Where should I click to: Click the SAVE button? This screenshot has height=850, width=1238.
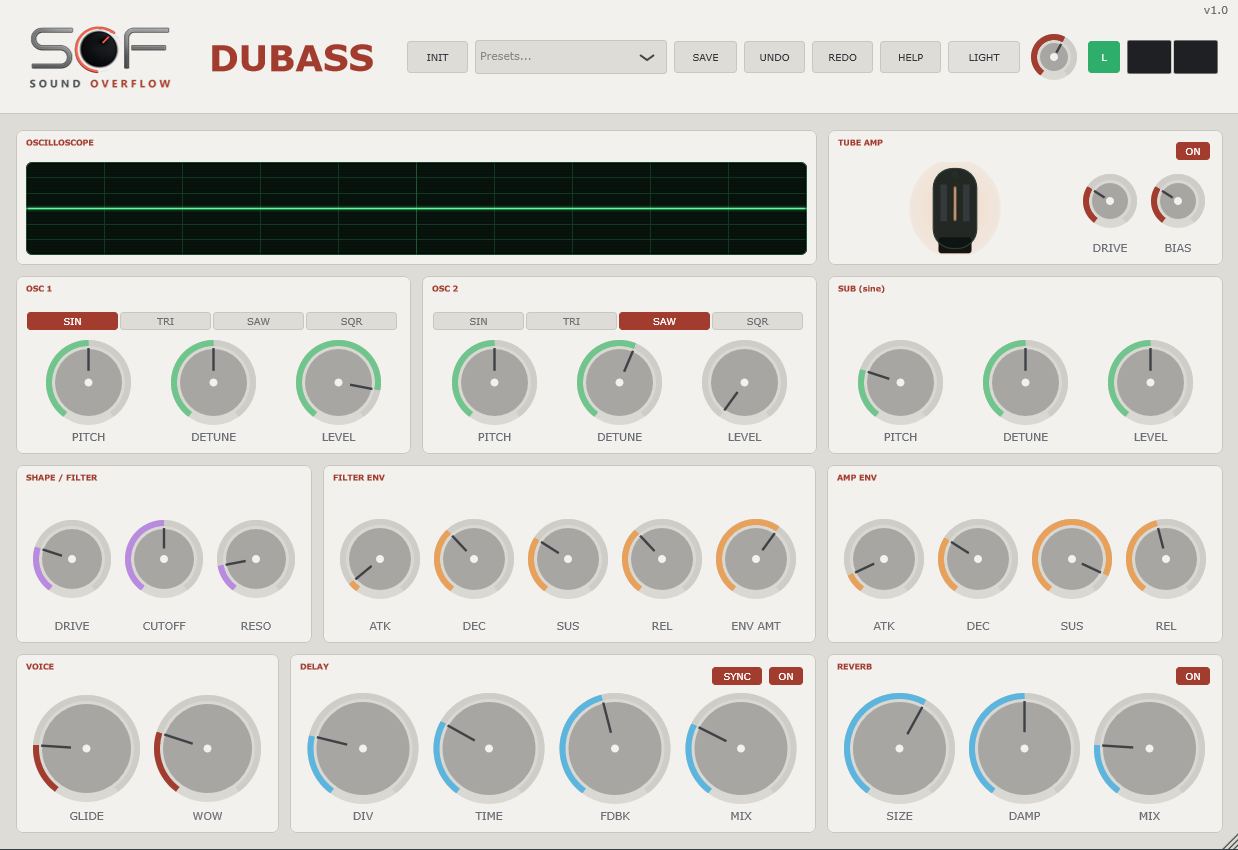pos(705,57)
